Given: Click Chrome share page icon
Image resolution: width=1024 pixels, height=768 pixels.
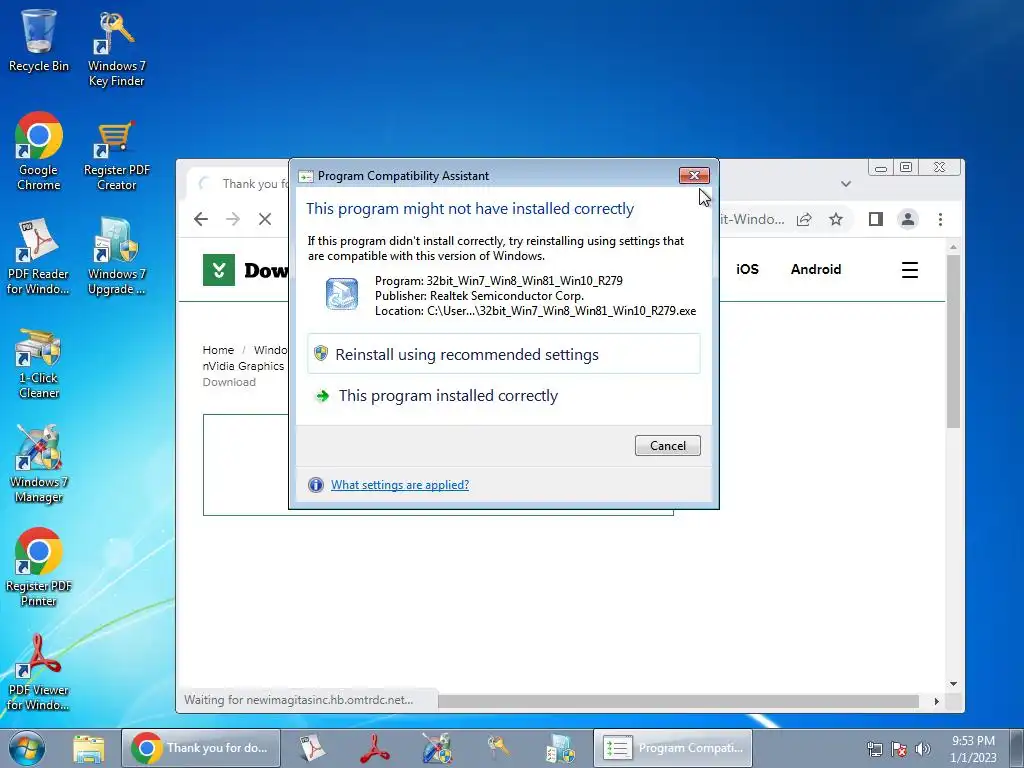Looking at the screenshot, I should point(804,219).
